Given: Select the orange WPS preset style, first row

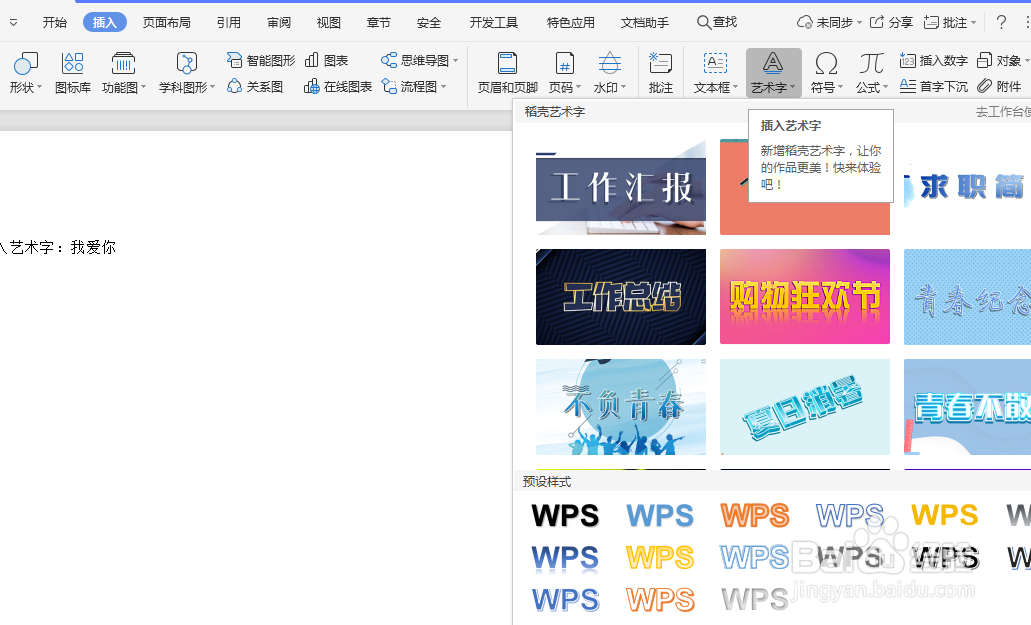Looking at the screenshot, I should pyautogui.click(x=755, y=516).
